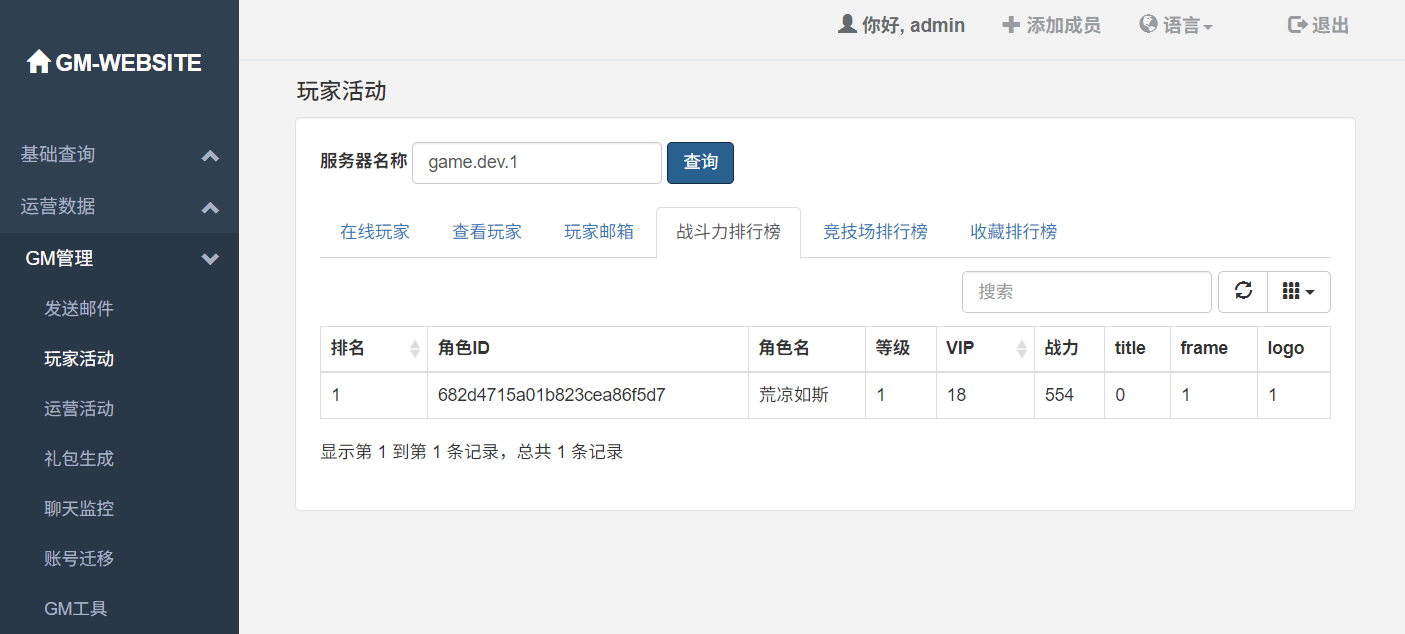Screen dimensions: 1405x634
Task: Click the logout icon beside 退出
Action: 1297,25
